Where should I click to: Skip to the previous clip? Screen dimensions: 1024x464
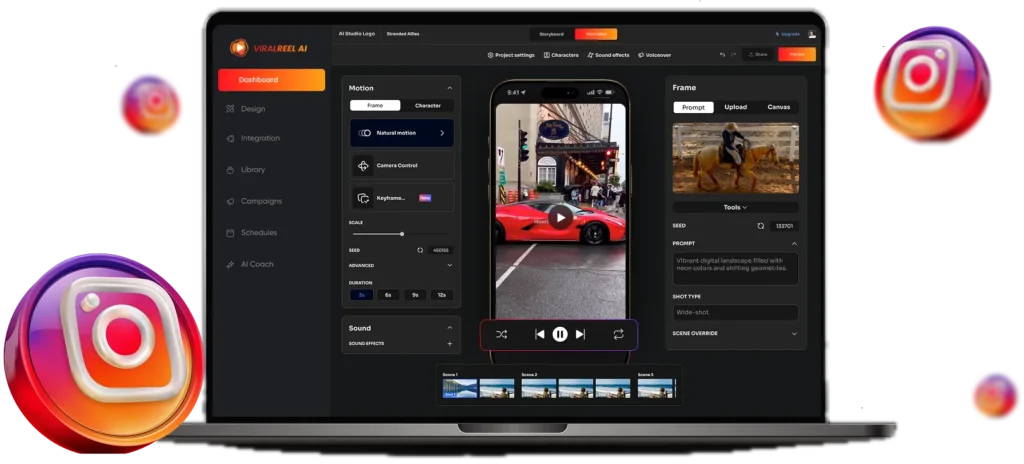pyautogui.click(x=539, y=335)
